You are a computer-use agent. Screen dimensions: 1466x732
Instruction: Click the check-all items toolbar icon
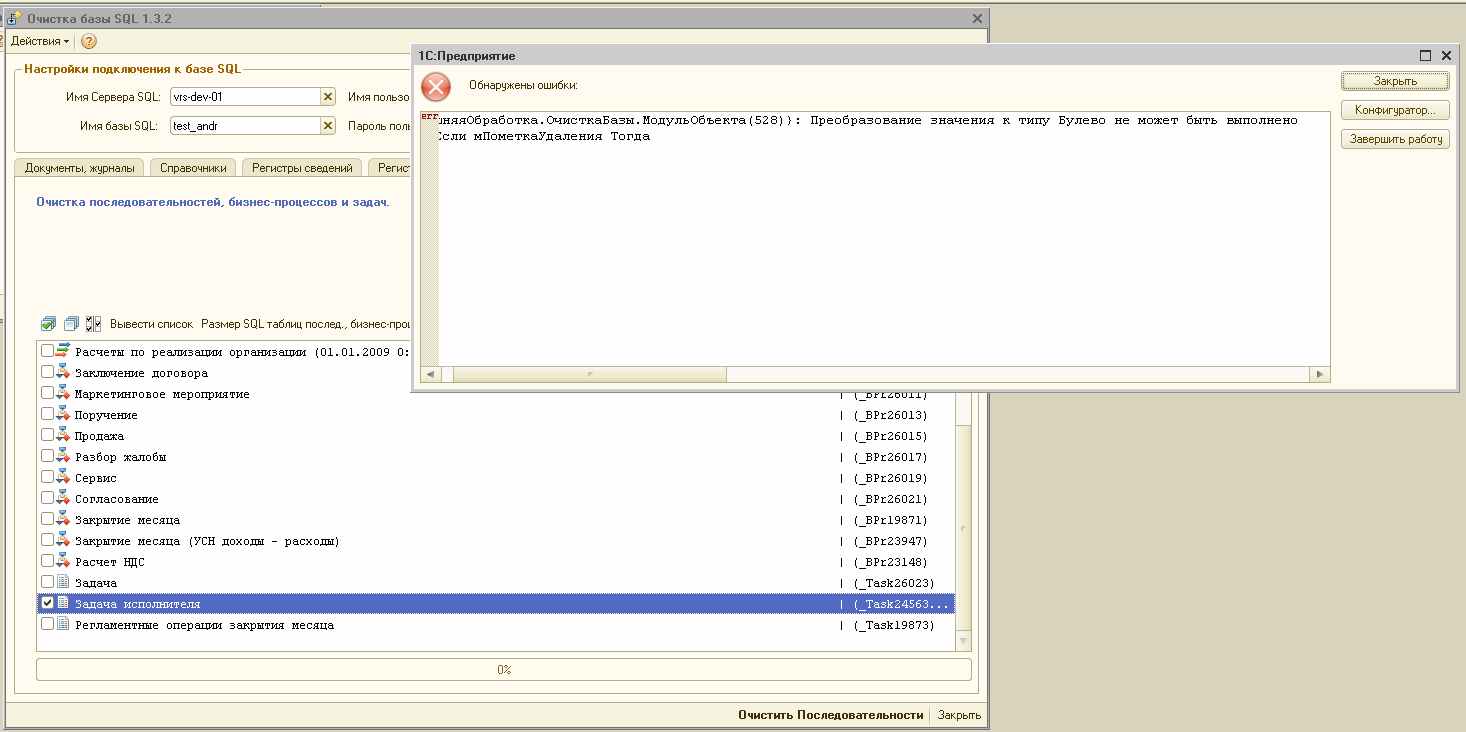[48, 324]
